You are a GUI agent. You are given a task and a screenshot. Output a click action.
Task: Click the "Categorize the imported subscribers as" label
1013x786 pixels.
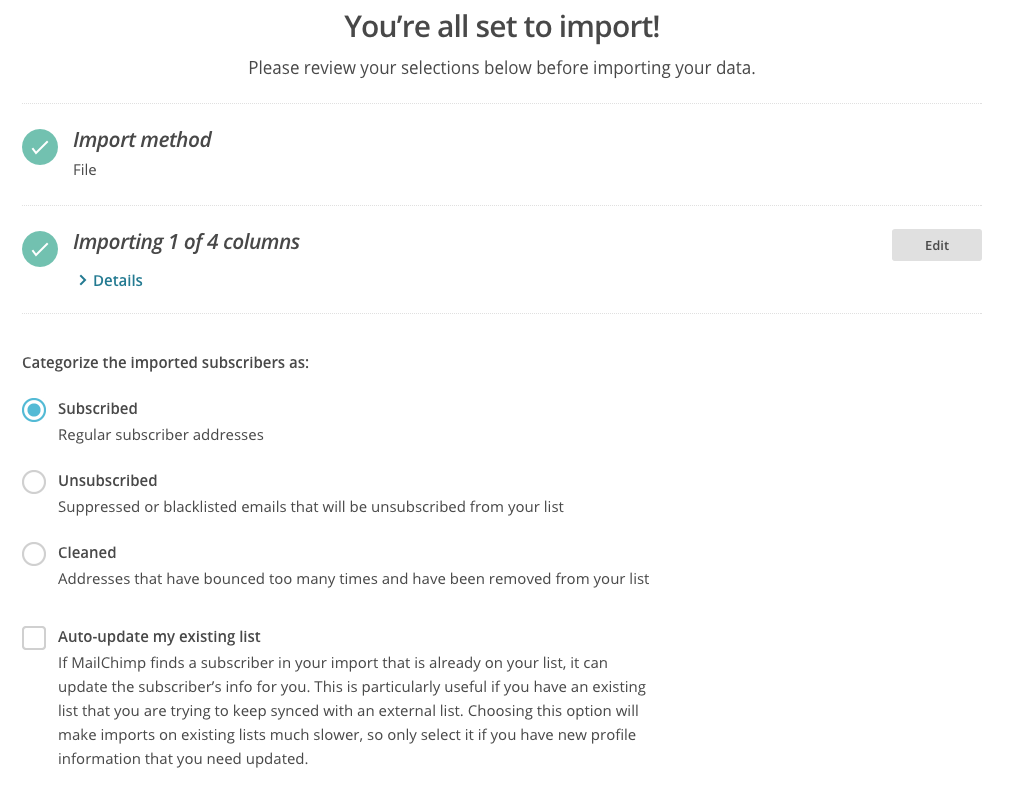(166, 363)
